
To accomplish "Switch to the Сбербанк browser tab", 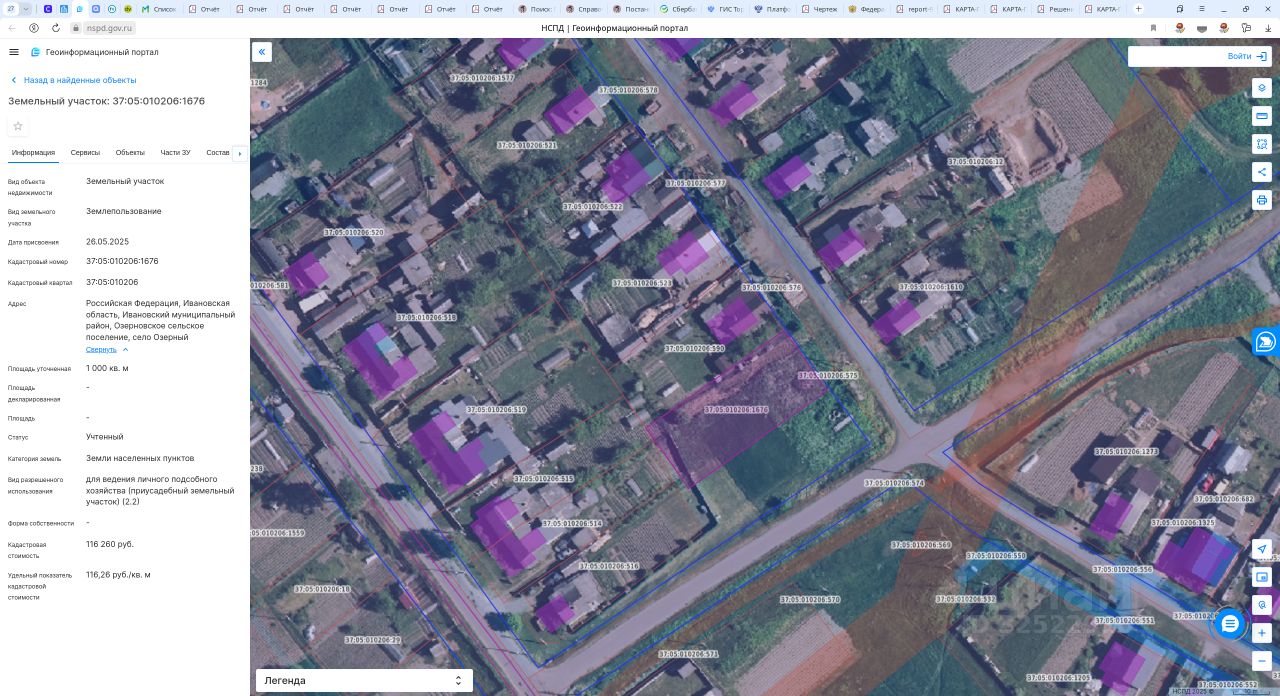I will click(x=678, y=9).
